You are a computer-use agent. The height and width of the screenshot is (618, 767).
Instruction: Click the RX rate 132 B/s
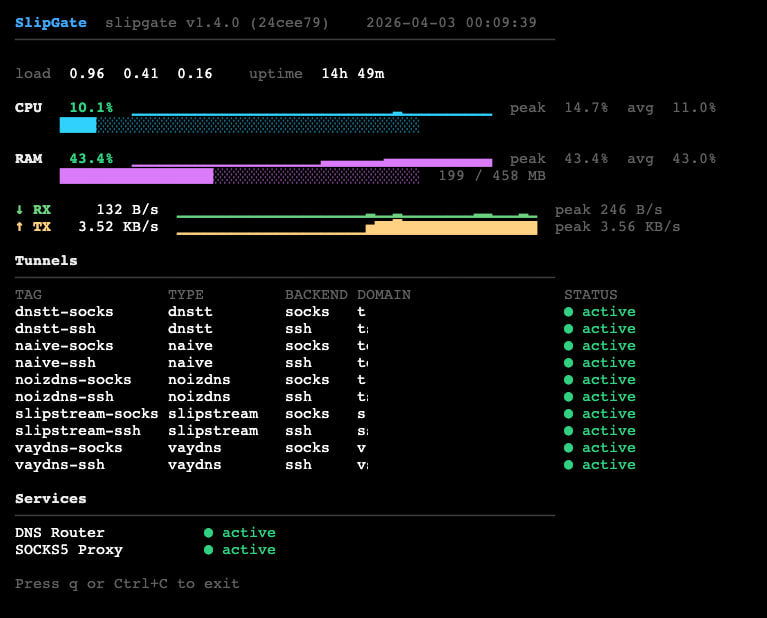point(127,209)
